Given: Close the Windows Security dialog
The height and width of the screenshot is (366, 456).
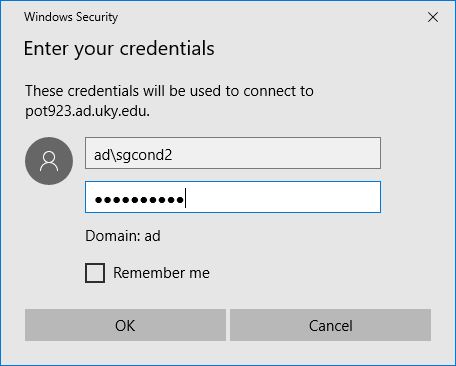Looking at the screenshot, I should coord(433,17).
